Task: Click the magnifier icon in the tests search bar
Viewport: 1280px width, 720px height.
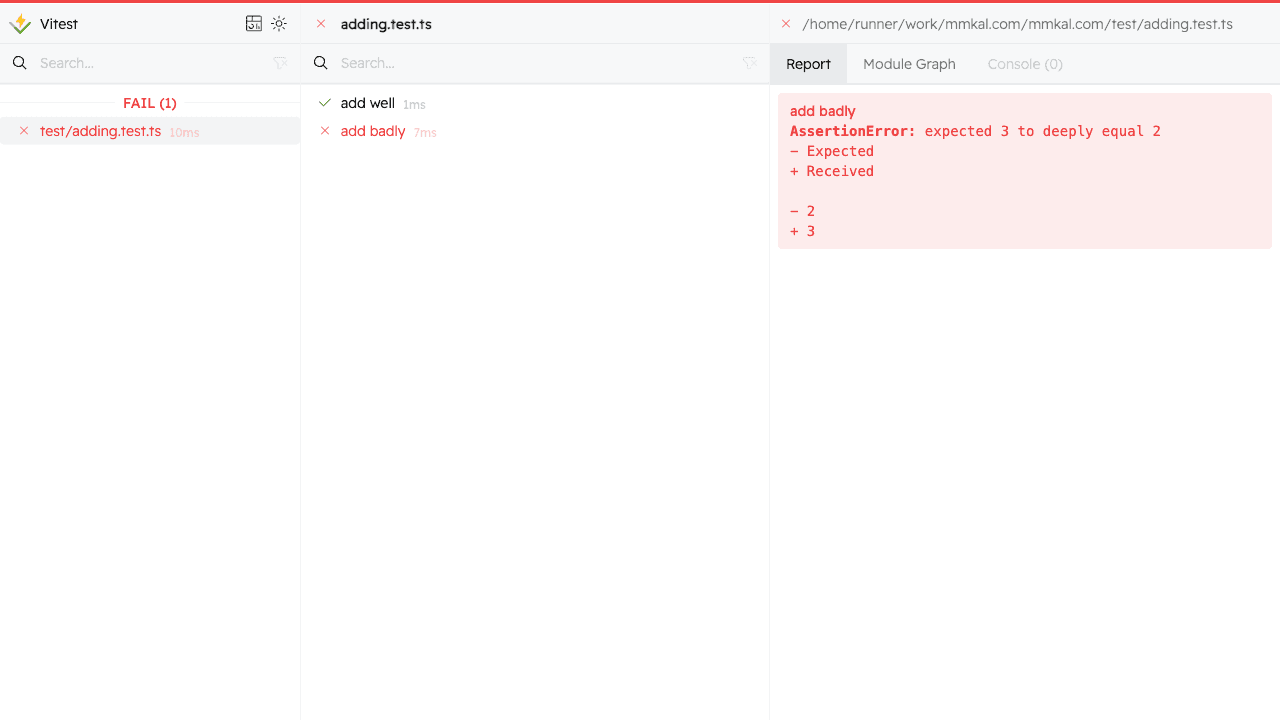Action: 321,63
